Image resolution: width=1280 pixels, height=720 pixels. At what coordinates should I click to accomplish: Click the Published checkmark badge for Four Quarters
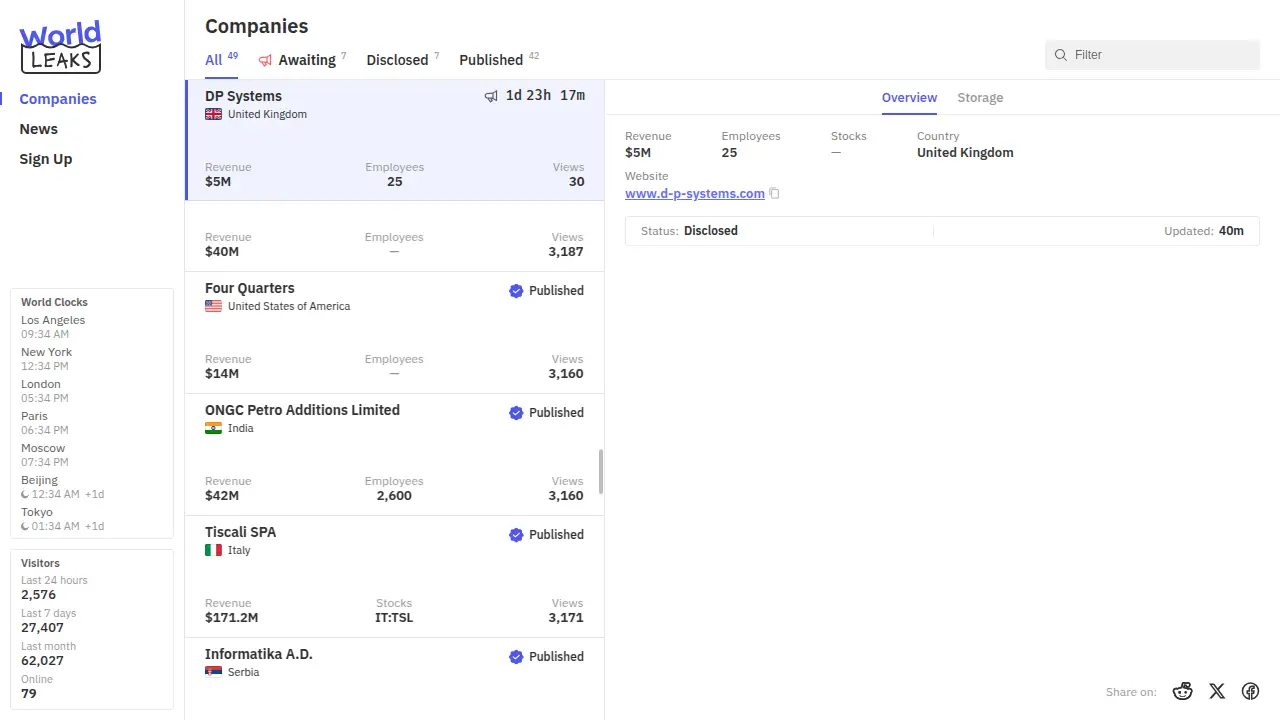516,291
